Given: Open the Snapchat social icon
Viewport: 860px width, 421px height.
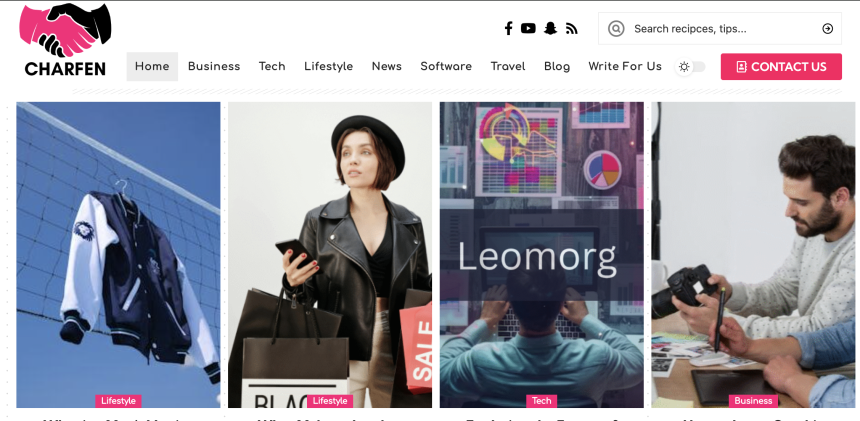Looking at the screenshot, I should (x=550, y=29).
